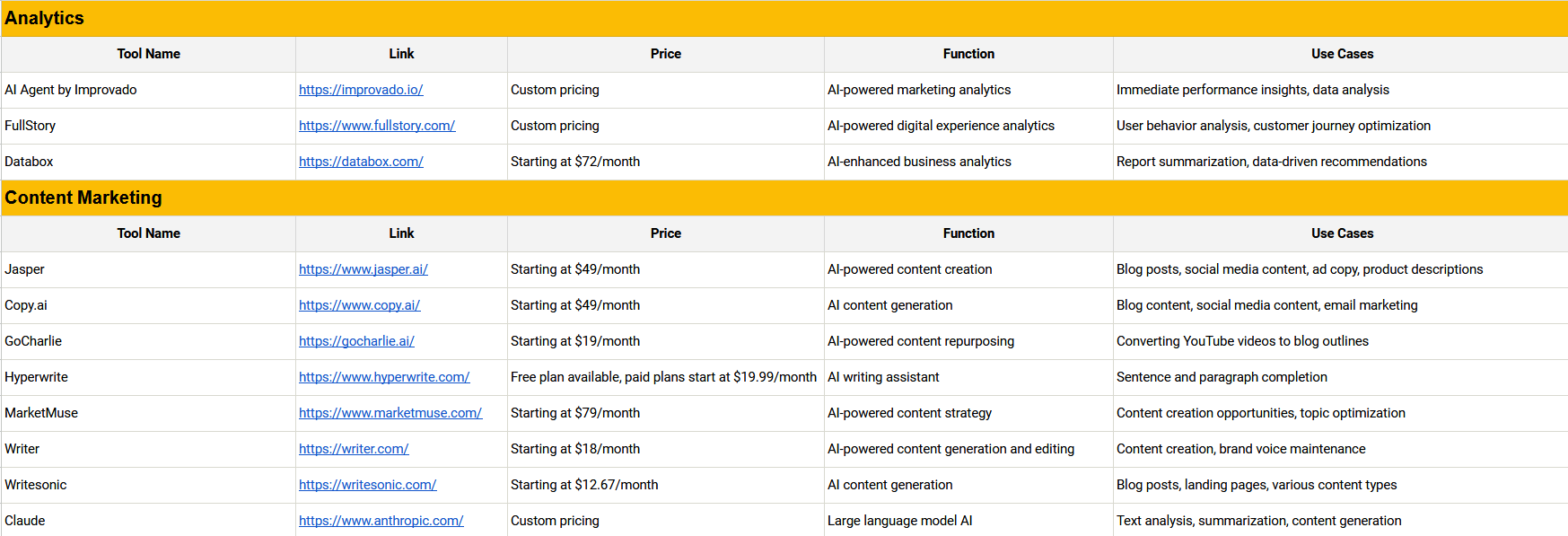Open the marketmuse.com link
1568x536 pixels.
point(390,413)
